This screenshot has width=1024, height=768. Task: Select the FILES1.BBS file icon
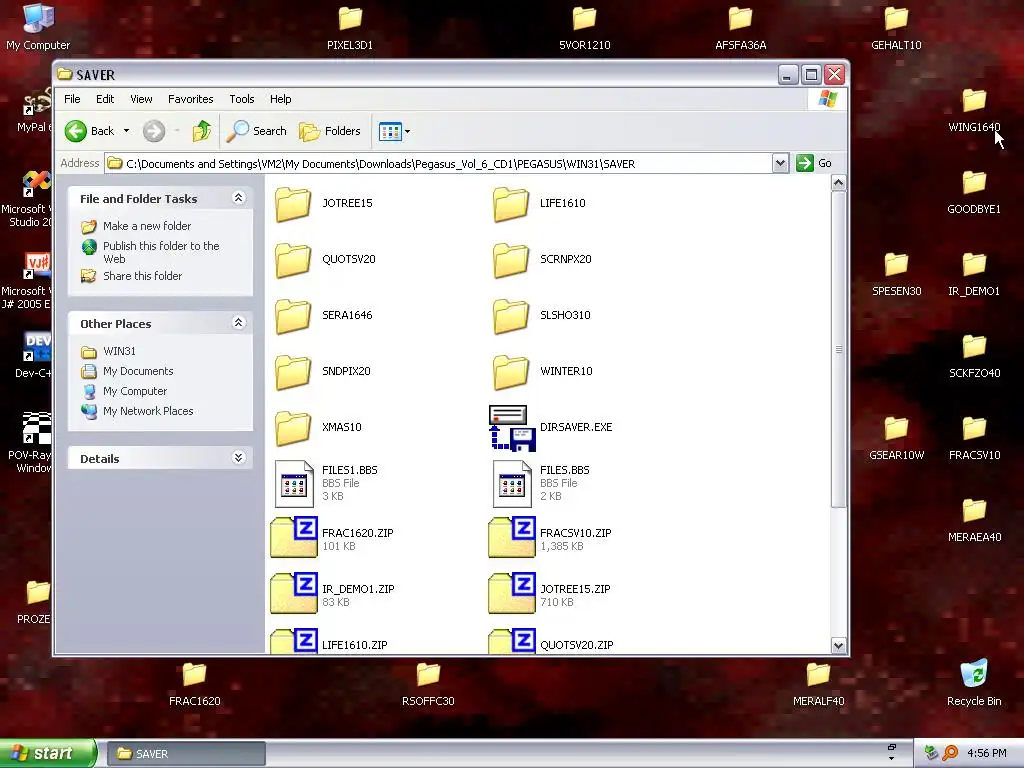(294, 484)
